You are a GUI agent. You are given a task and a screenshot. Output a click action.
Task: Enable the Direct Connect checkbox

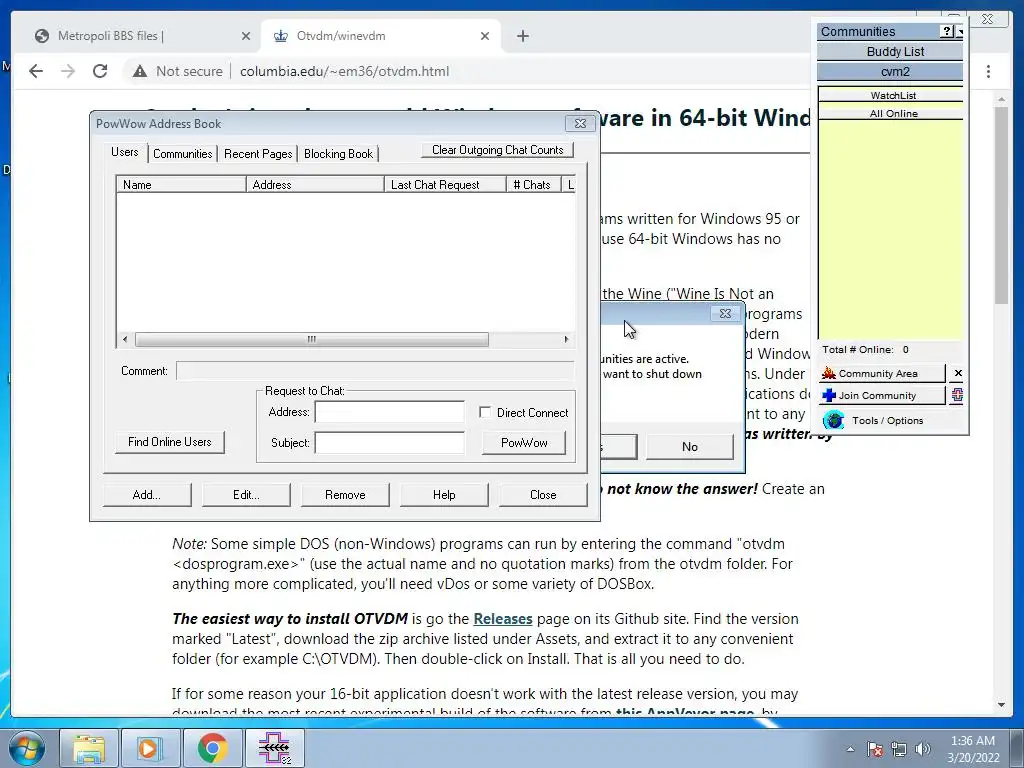(485, 412)
